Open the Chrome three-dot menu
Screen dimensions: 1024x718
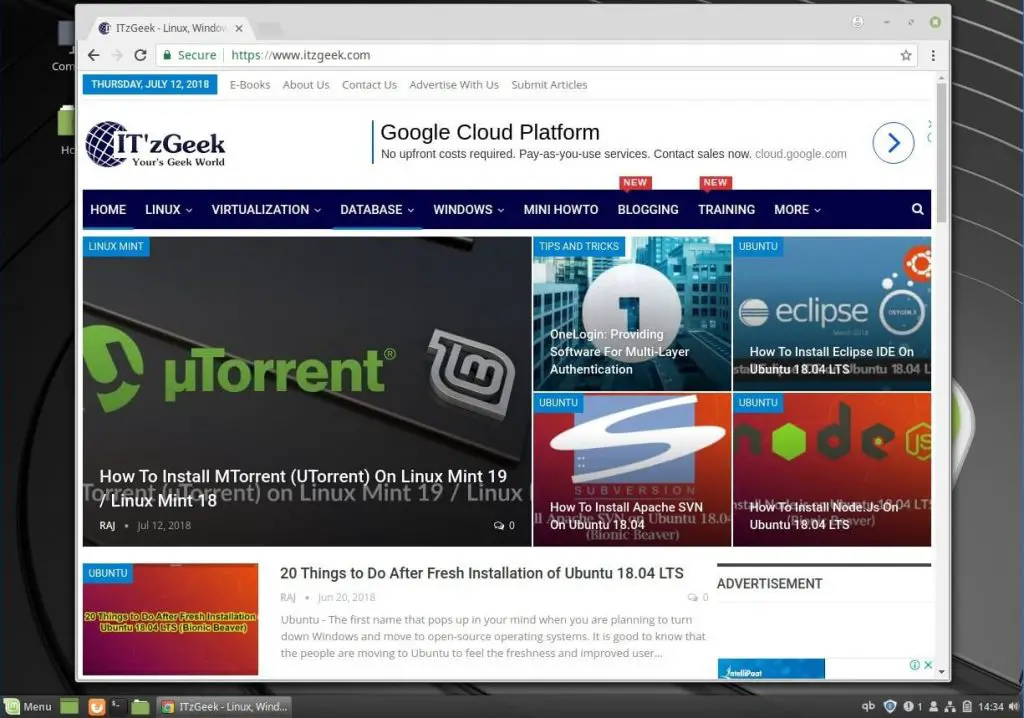(933, 56)
